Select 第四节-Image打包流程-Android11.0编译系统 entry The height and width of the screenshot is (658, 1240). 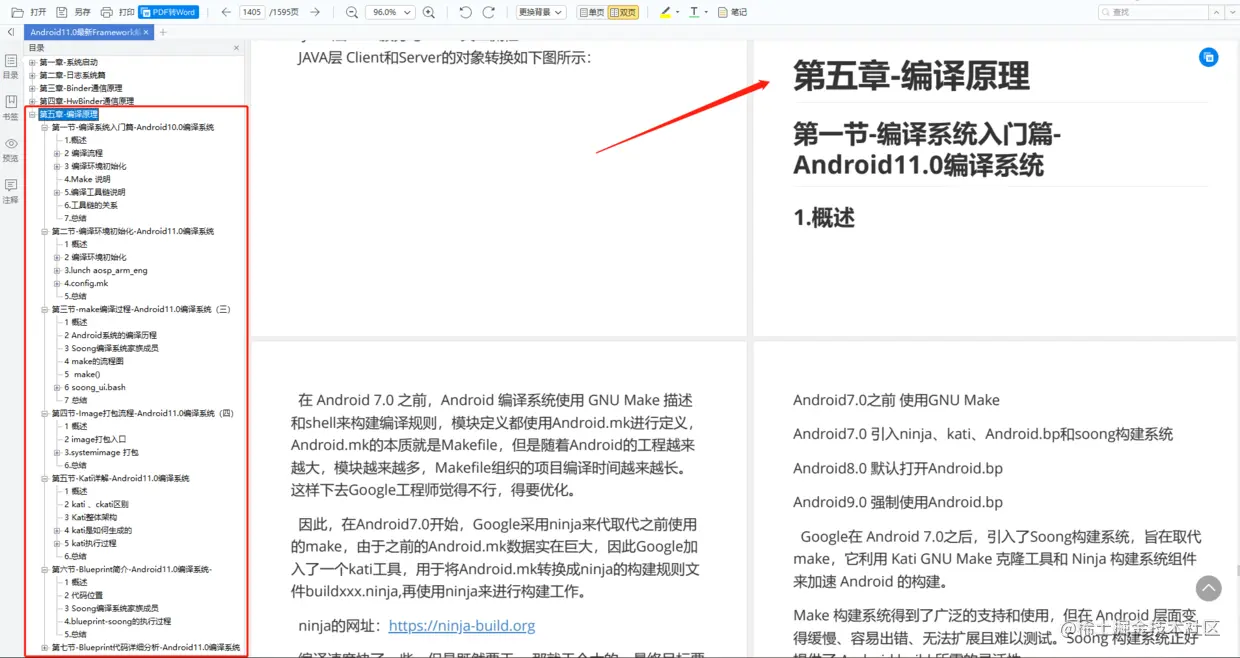142,413
